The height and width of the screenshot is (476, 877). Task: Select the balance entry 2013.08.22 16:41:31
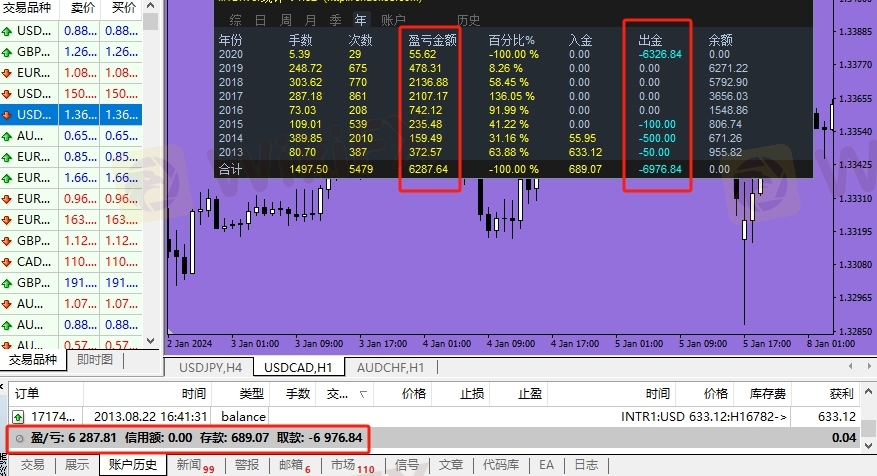434,417
